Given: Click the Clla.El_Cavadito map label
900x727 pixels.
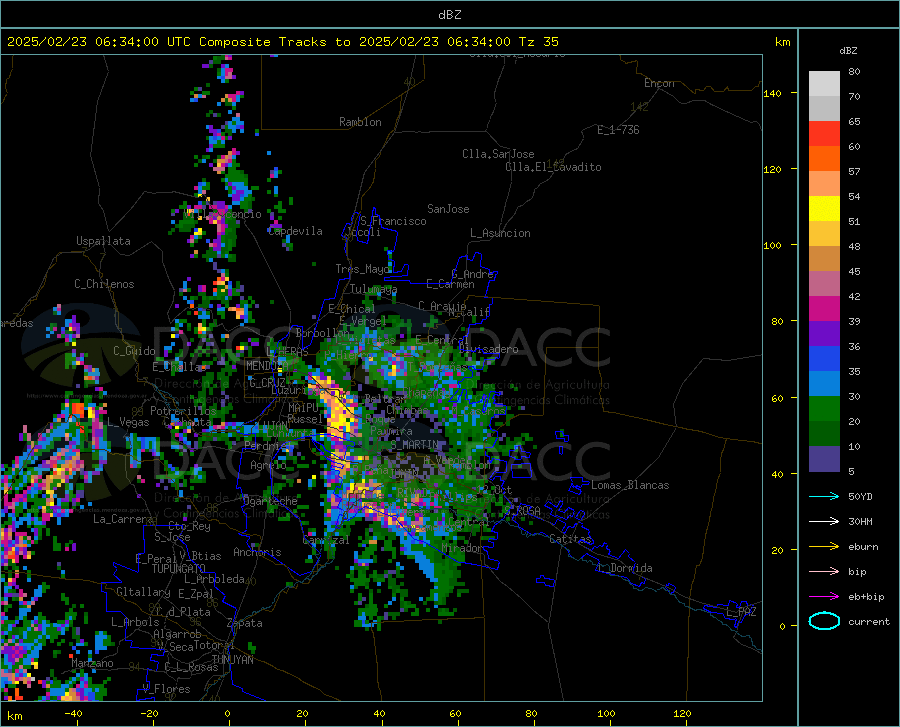Looking at the screenshot, I should [553, 167].
